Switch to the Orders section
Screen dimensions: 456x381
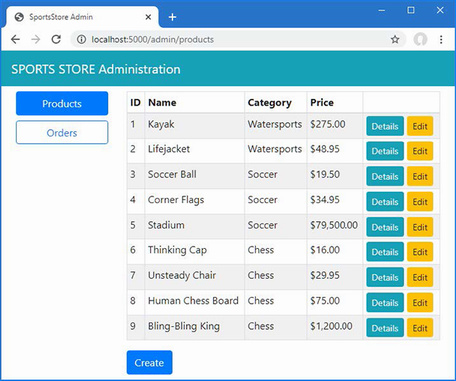click(62, 132)
